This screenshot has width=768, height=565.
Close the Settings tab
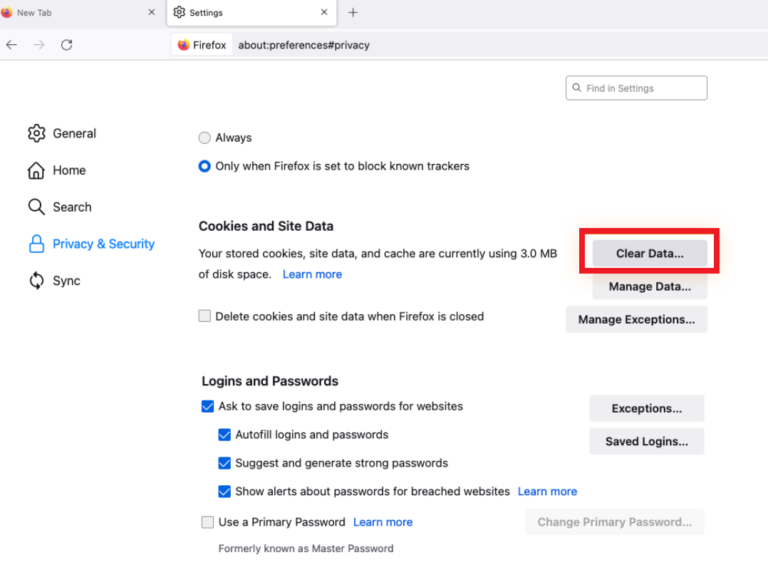click(324, 13)
